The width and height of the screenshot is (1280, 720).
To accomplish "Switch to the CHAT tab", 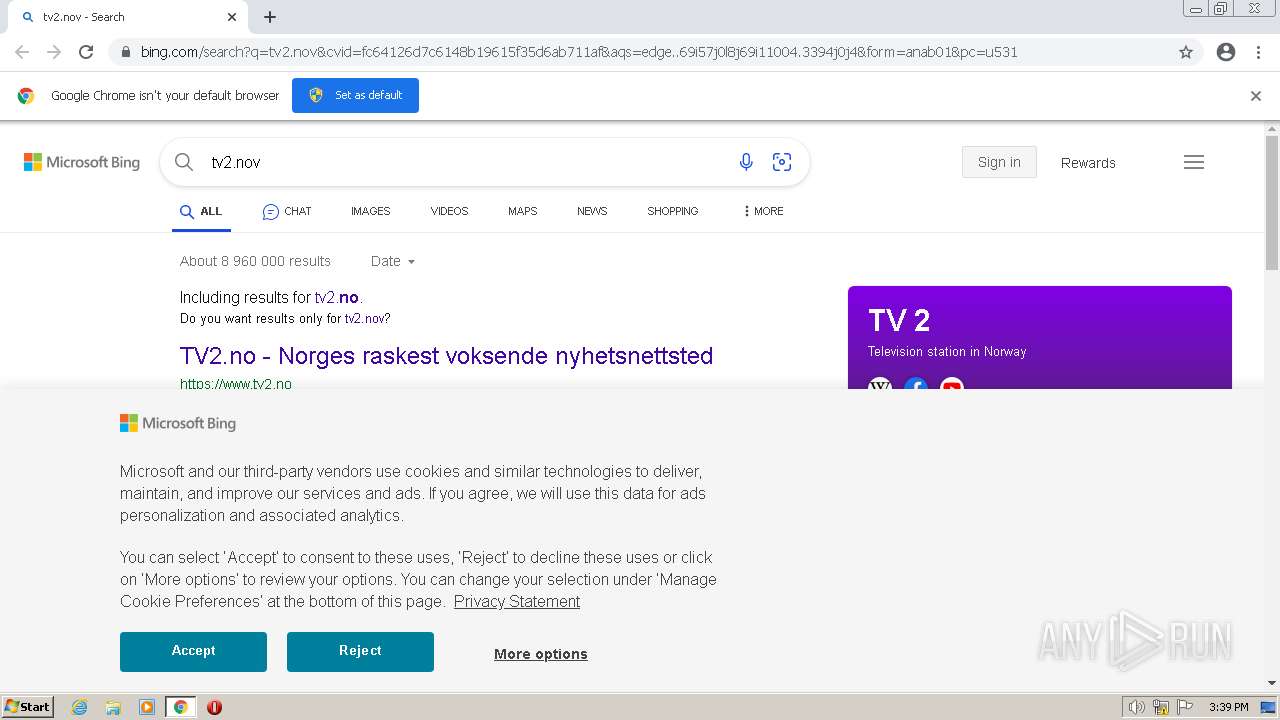I will pyautogui.click(x=287, y=211).
